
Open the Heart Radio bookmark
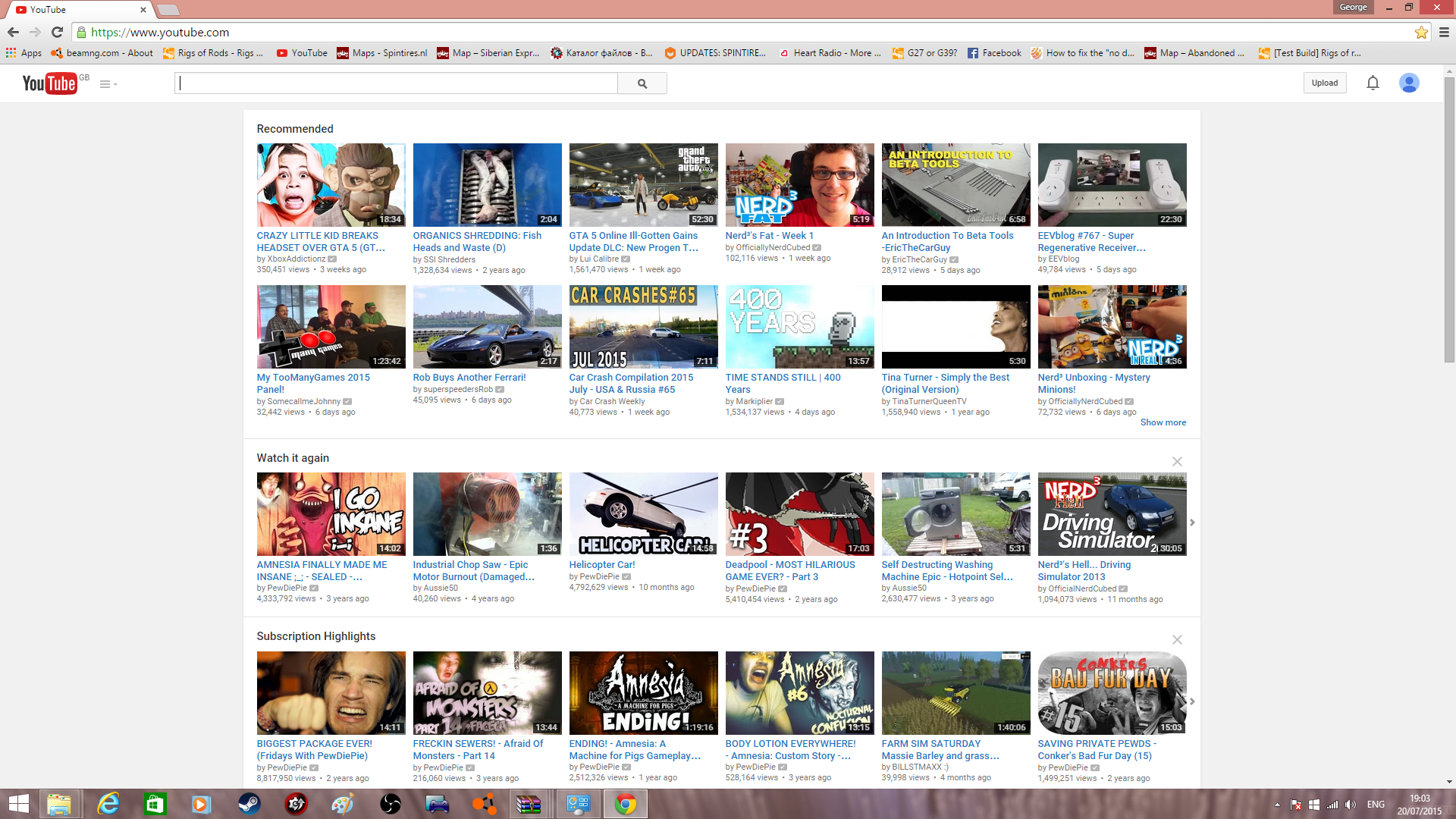point(830,53)
